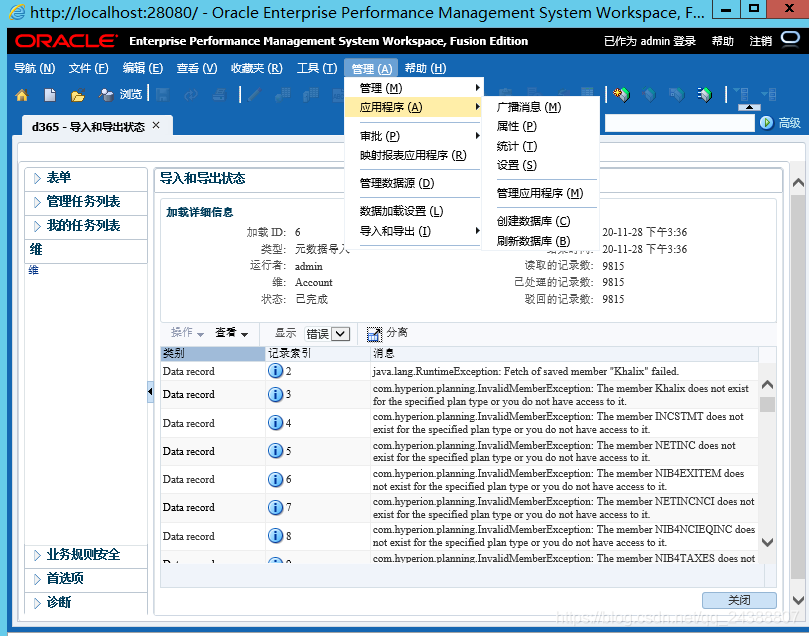Image resolution: width=809 pixels, height=636 pixels.
Task: Click the 帮助 link in Oracle header
Action: pyautogui.click(x=722, y=41)
